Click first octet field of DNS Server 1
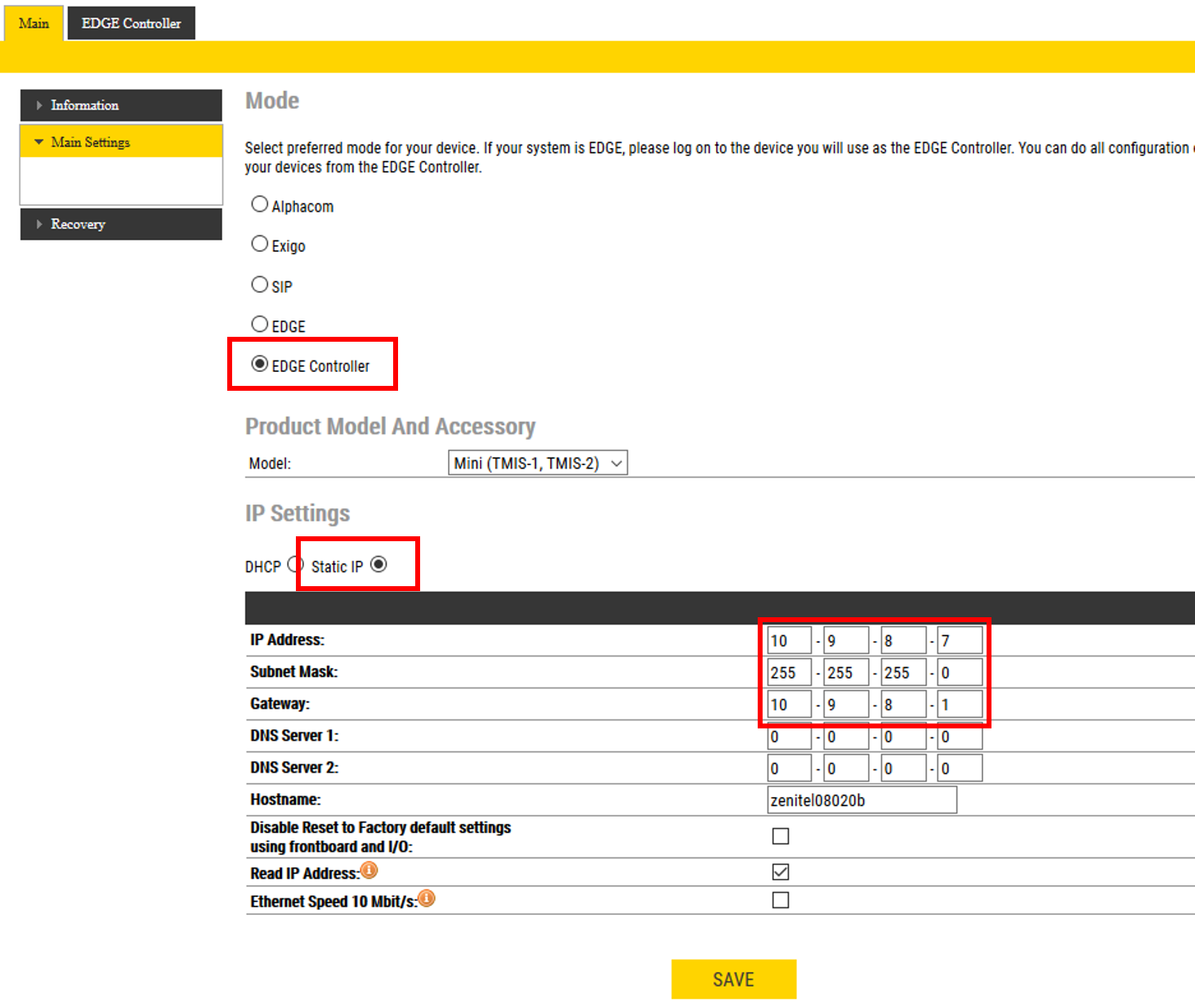The width and height of the screenshot is (1195, 1008). [x=789, y=737]
